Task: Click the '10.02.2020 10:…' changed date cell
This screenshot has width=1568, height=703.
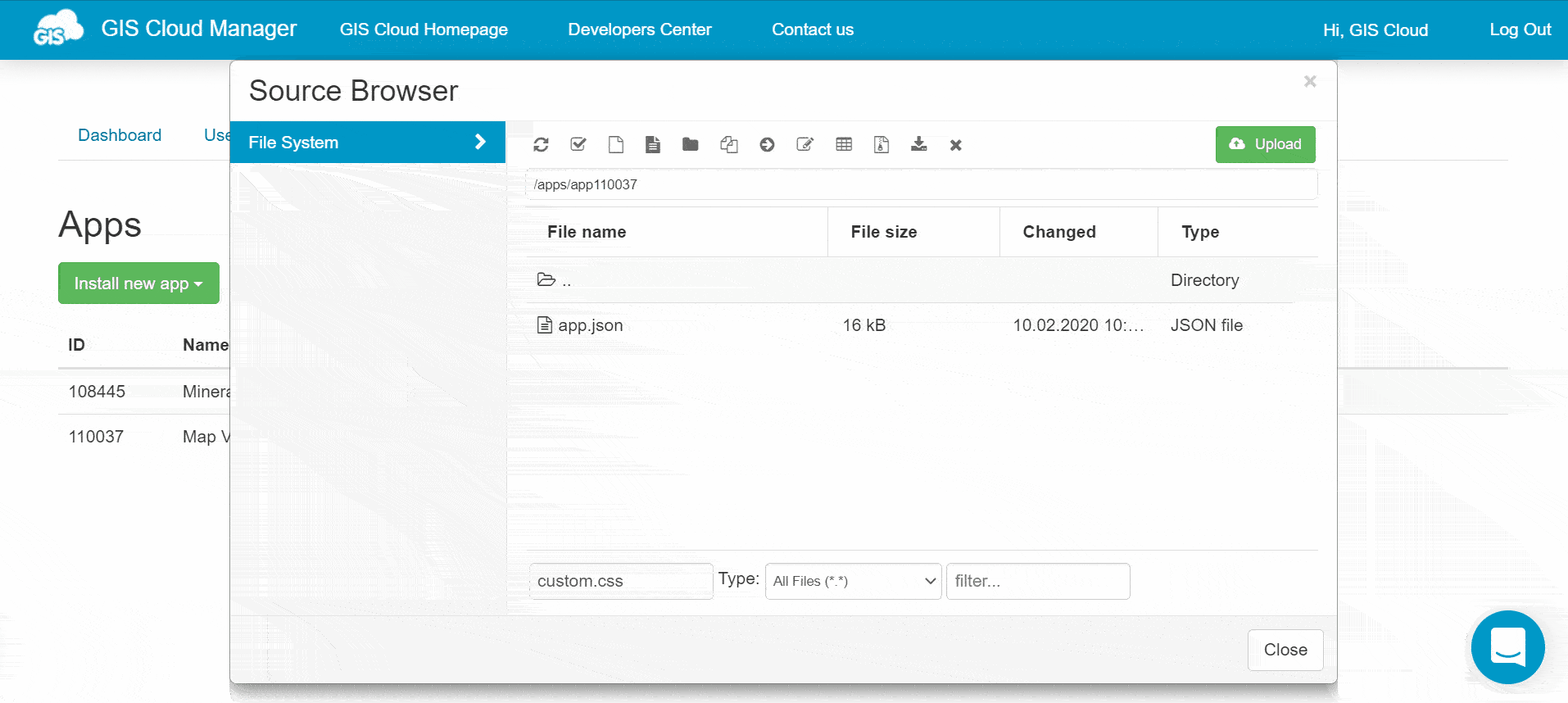Action: pos(1078,325)
